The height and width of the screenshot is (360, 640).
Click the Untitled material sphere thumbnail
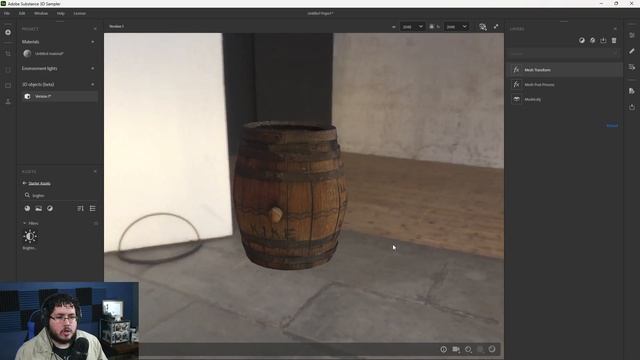[x=27, y=53]
